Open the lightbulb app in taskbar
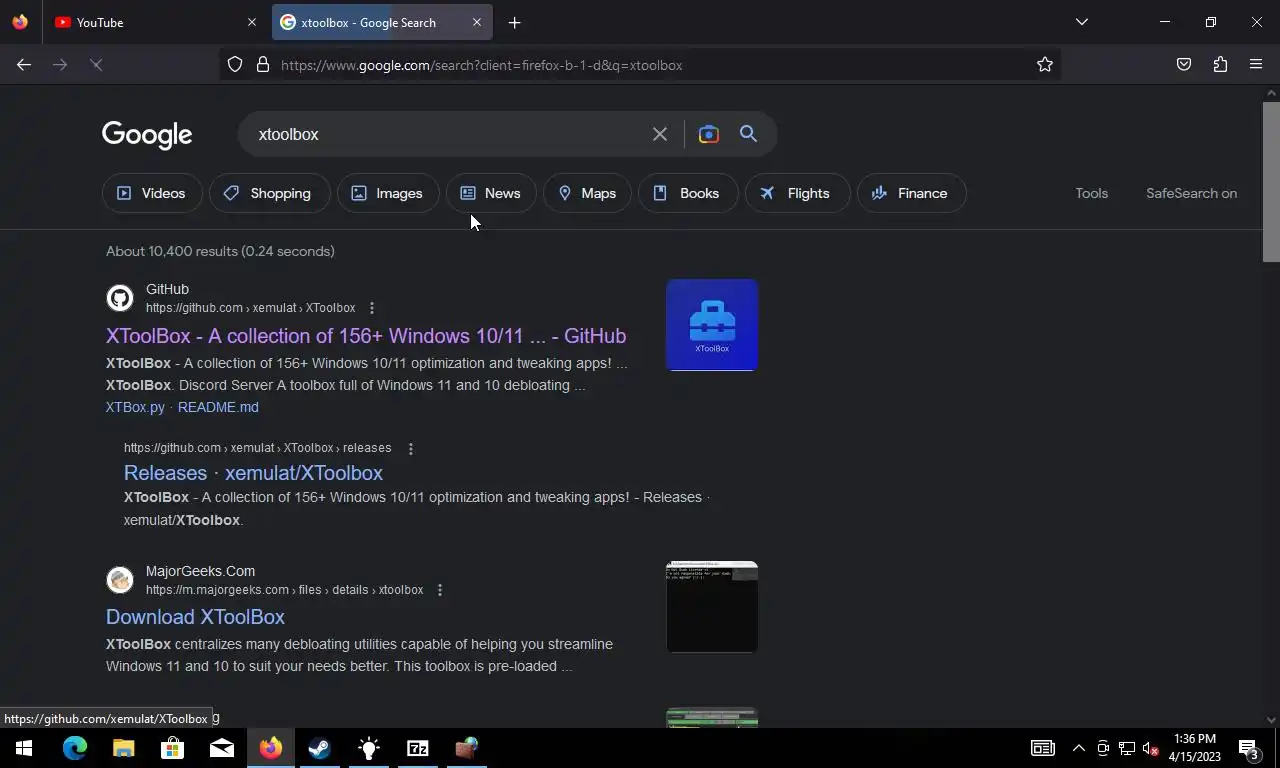 click(x=369, y=748)
